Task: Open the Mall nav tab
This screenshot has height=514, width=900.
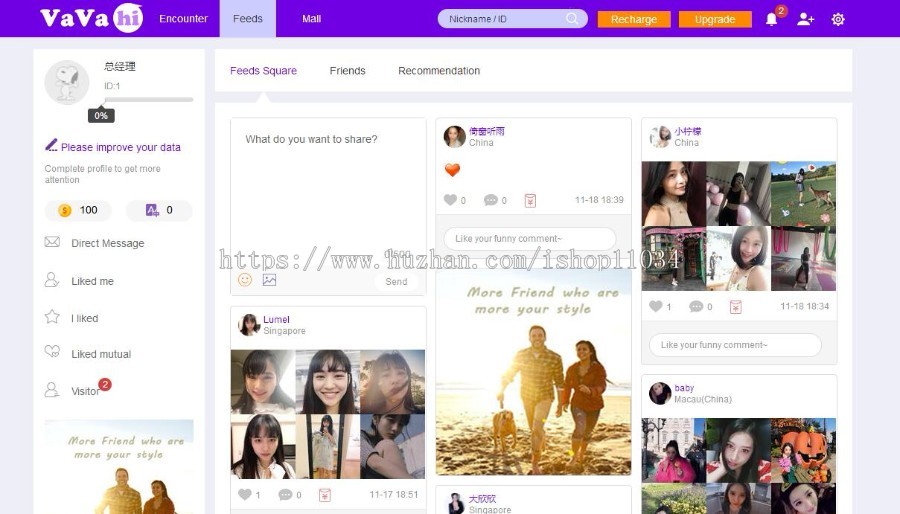Action: (x=312, y=18)
